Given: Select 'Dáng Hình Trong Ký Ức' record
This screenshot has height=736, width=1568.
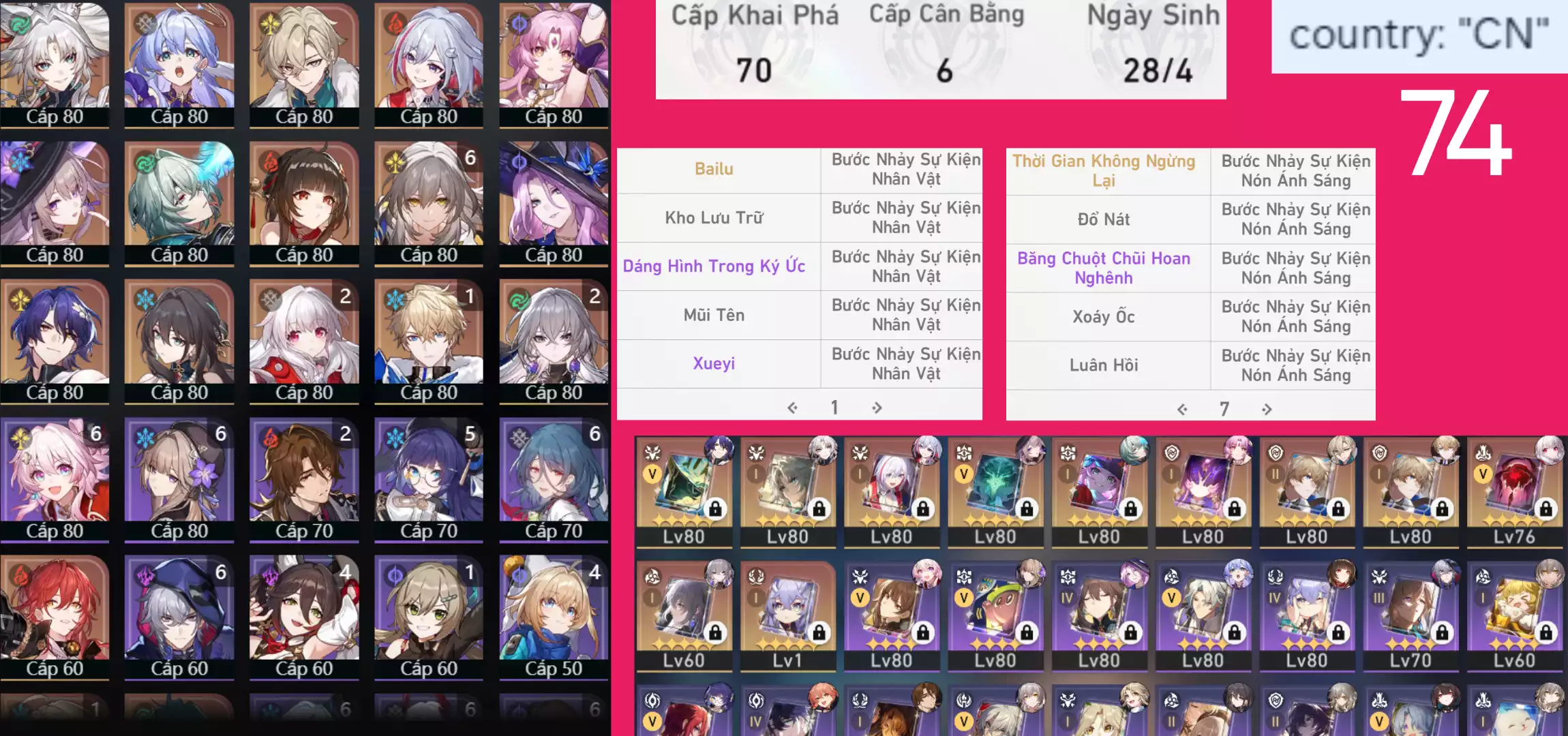Looking at the screenshot, I should (x=714, y=266).
